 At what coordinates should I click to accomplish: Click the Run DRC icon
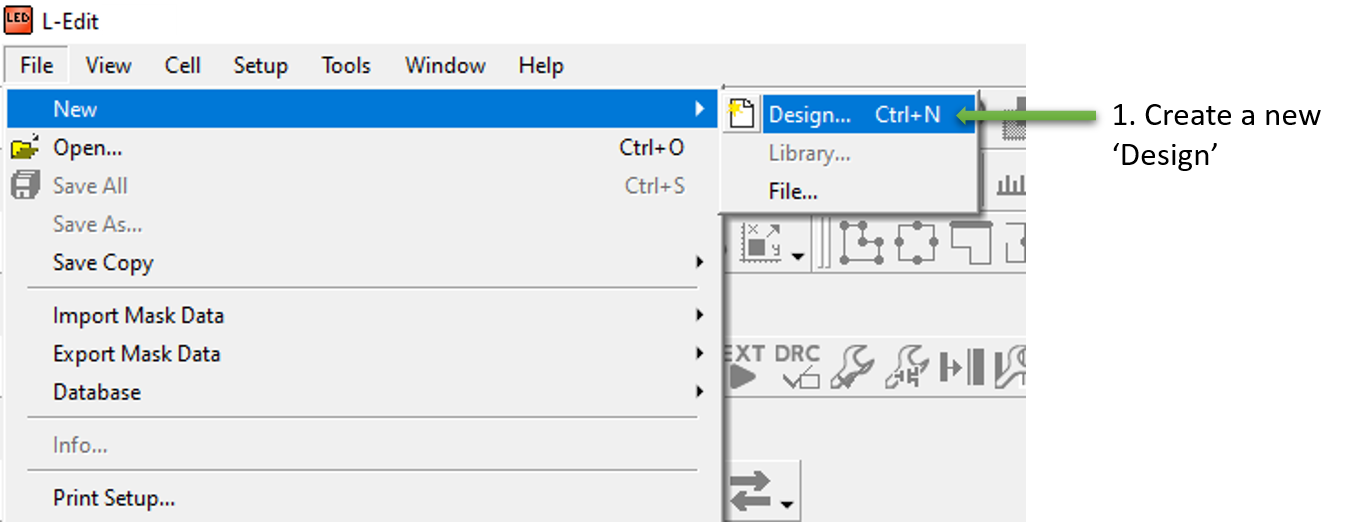[x=798, y=366]
